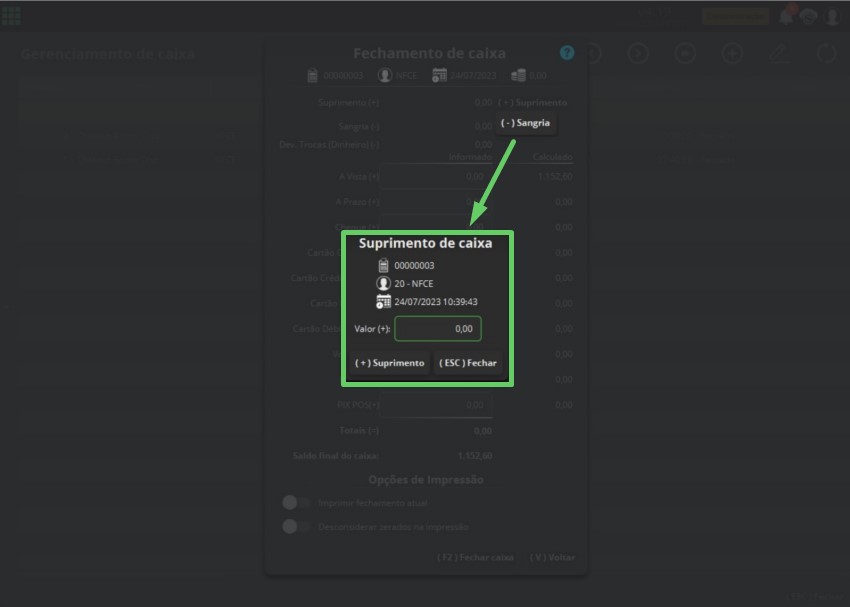Open the notifications bell icon
The width and height of the screenshot is (850, 607).
[x=785, y=16]
